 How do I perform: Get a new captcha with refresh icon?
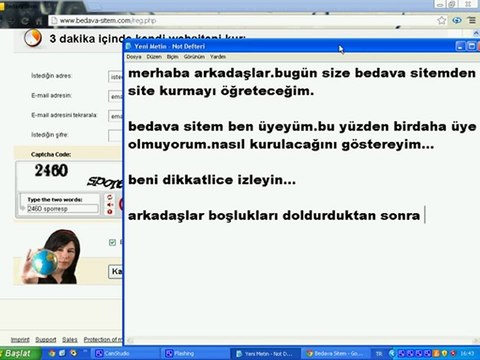110,197
